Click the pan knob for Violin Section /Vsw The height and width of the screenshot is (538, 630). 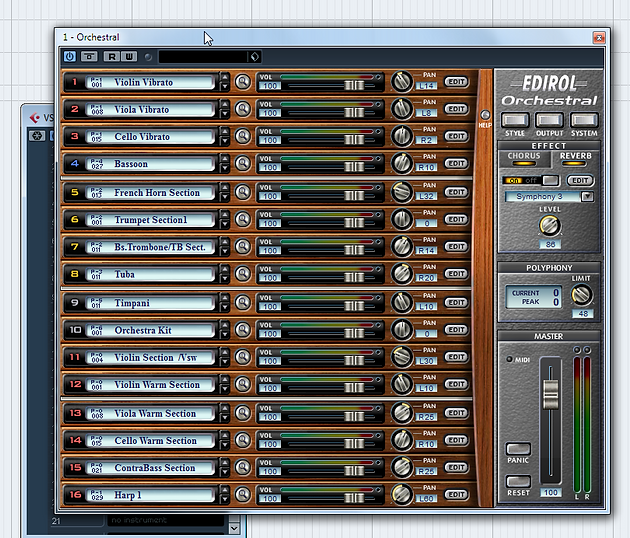402,357
